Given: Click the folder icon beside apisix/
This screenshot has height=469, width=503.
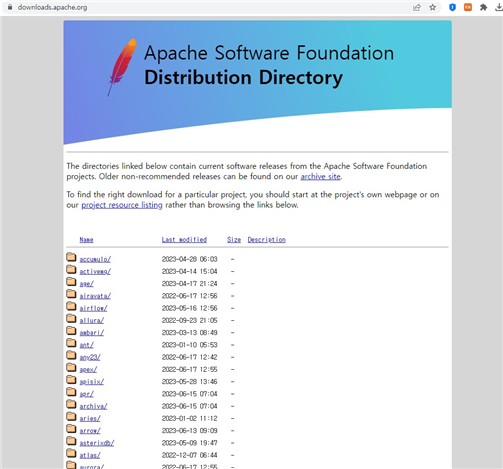Looking at the screenshot, I should pos(71,380).
